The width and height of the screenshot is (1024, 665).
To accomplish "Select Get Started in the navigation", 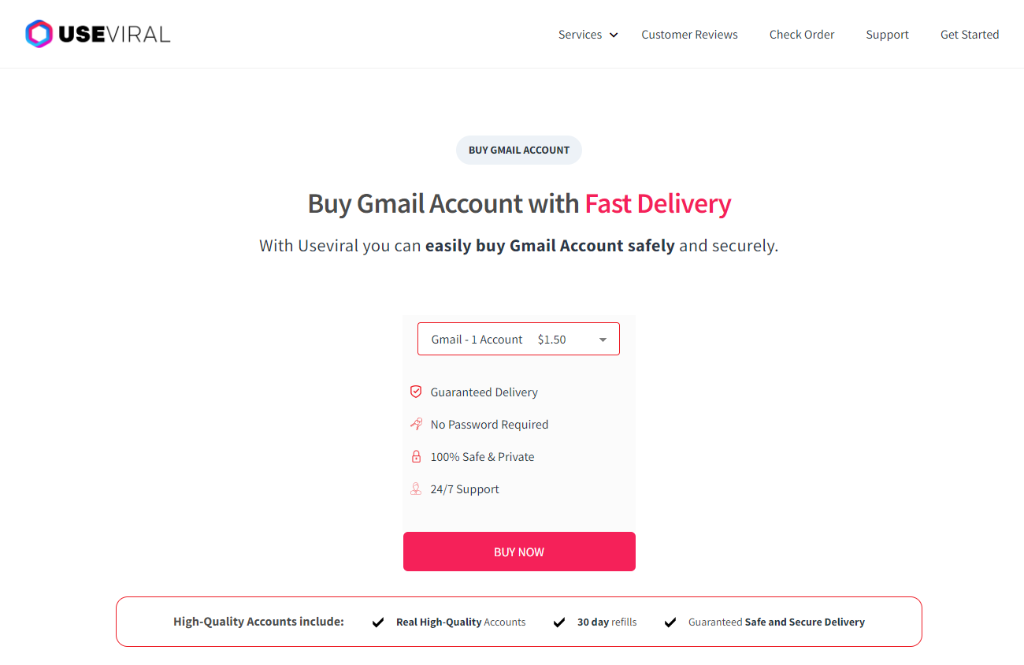I will pyautogui.click(x=969, y=35).
